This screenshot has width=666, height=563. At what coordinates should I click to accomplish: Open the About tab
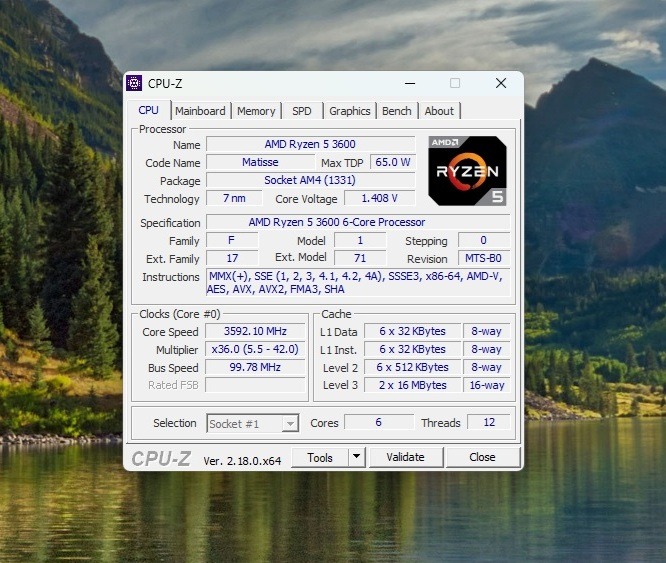[x=439, y=111]
